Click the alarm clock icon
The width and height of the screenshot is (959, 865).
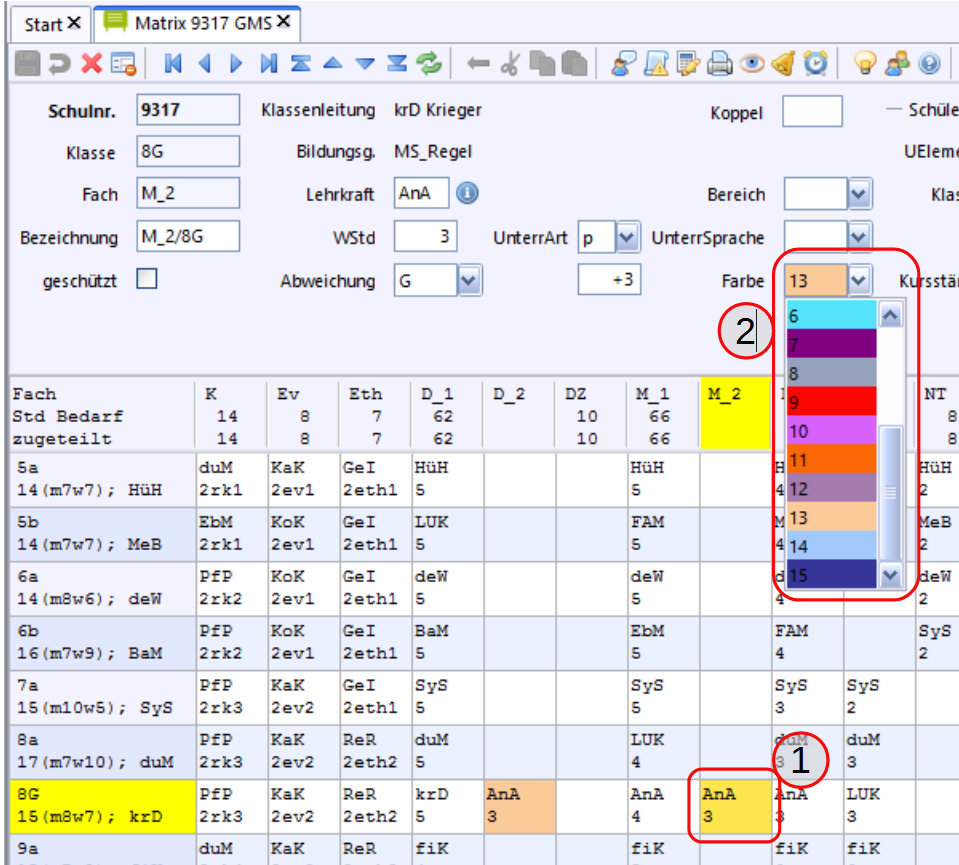pyautogui.click(x=816, y=63)
